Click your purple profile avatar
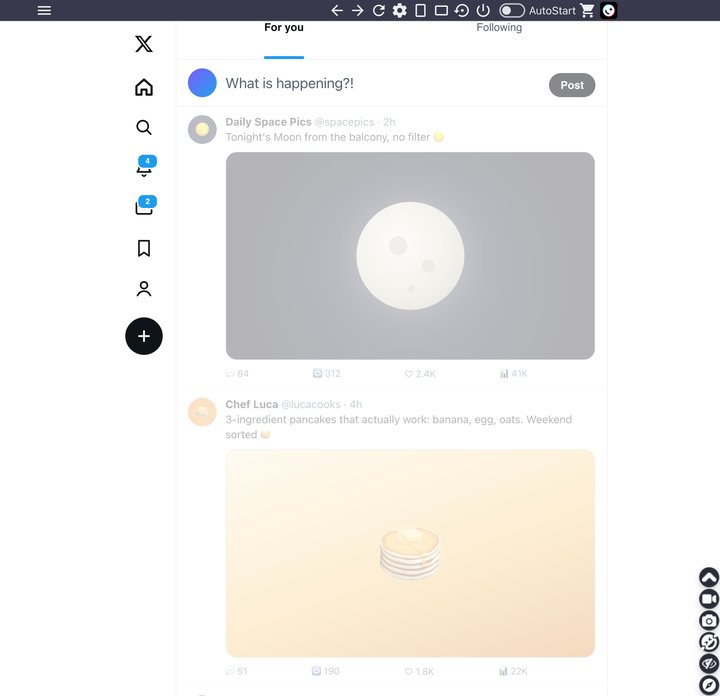Screen dimensions: 720x696 202,83
